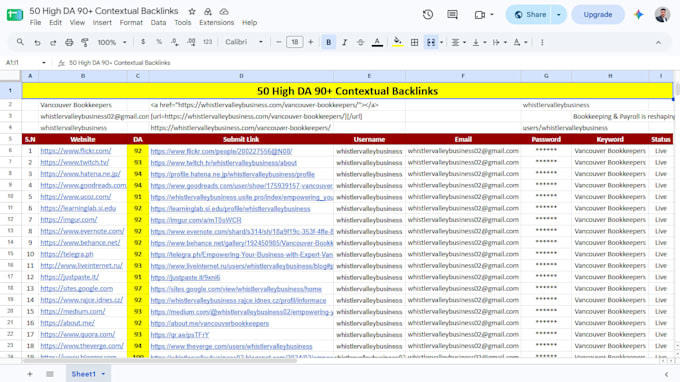Select the Sheet1 tab
The height and width of the screenshot is (382, 680).
point(88,374)
